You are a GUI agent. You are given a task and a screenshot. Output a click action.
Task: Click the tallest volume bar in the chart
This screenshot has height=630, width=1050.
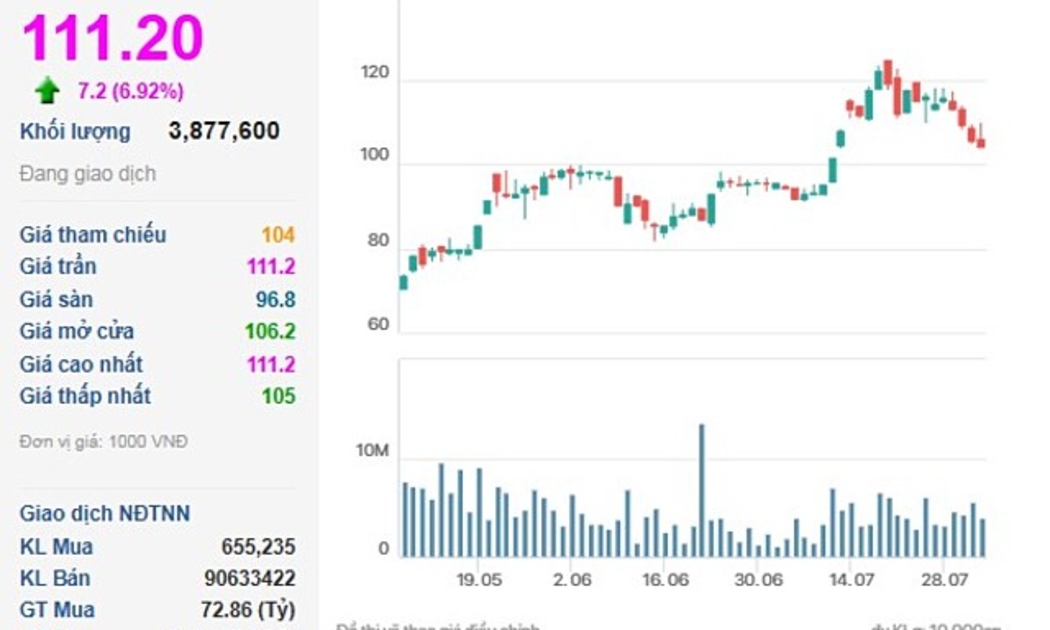[702, 490]
